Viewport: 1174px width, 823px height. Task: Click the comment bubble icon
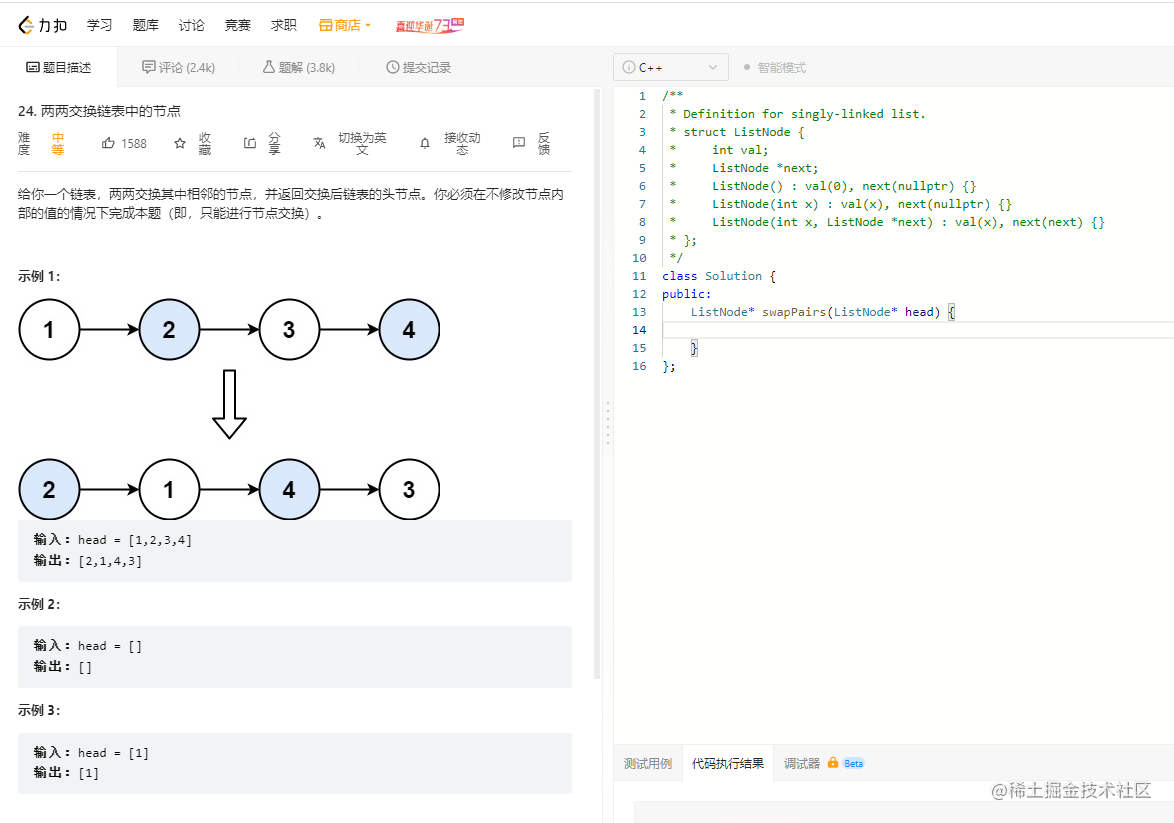point(148,67)
